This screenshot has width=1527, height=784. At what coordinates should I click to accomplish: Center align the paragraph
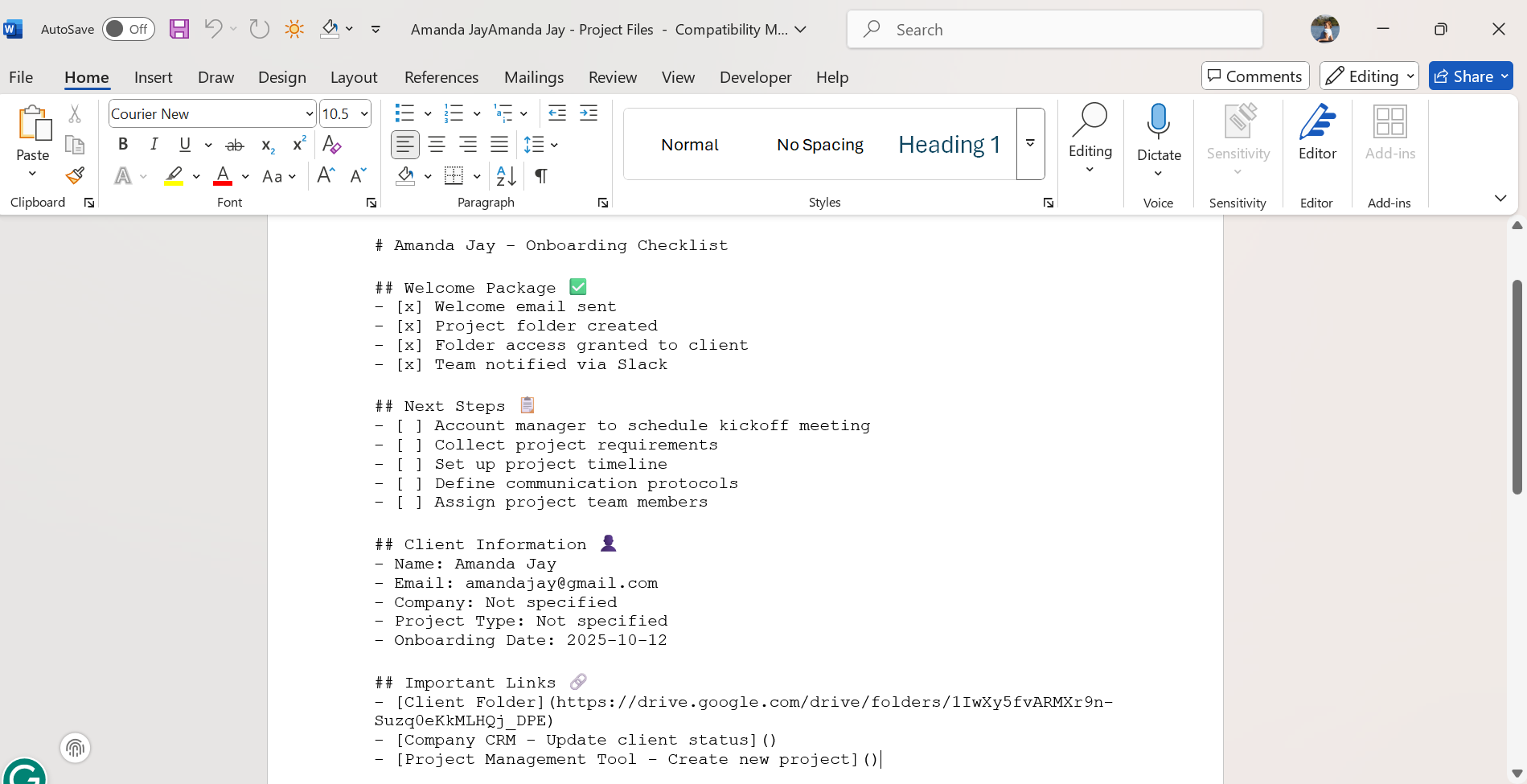437,145
